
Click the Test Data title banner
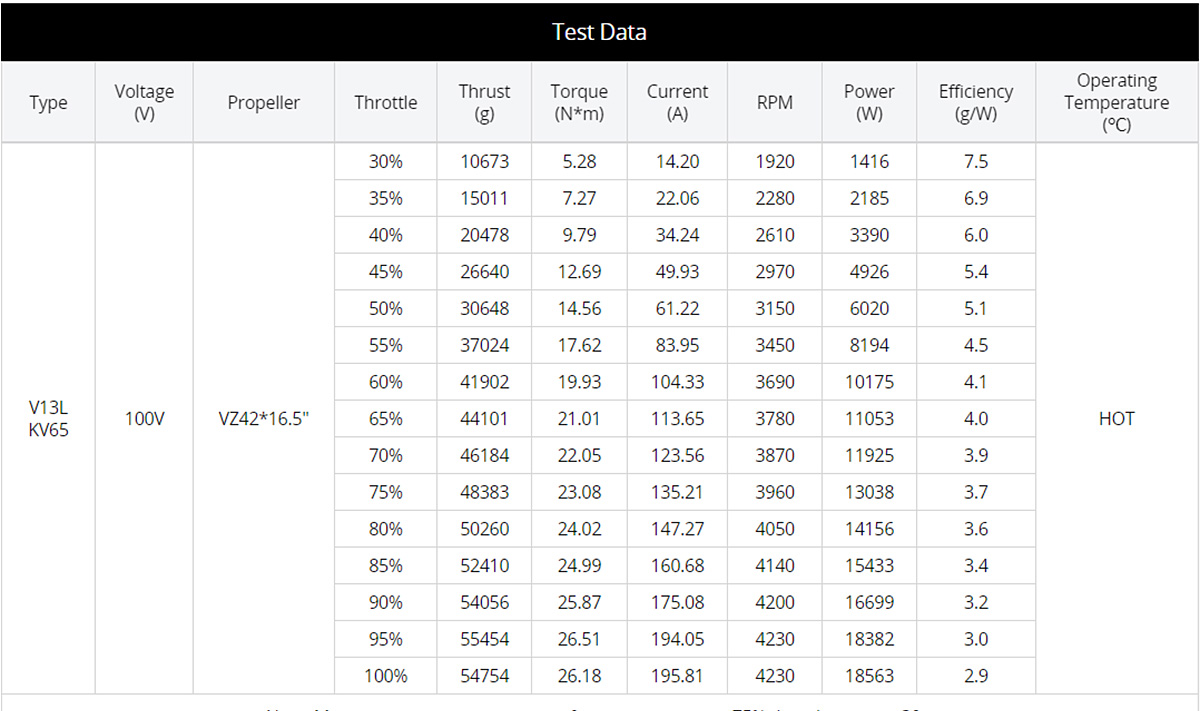click(x=599, y=32)
